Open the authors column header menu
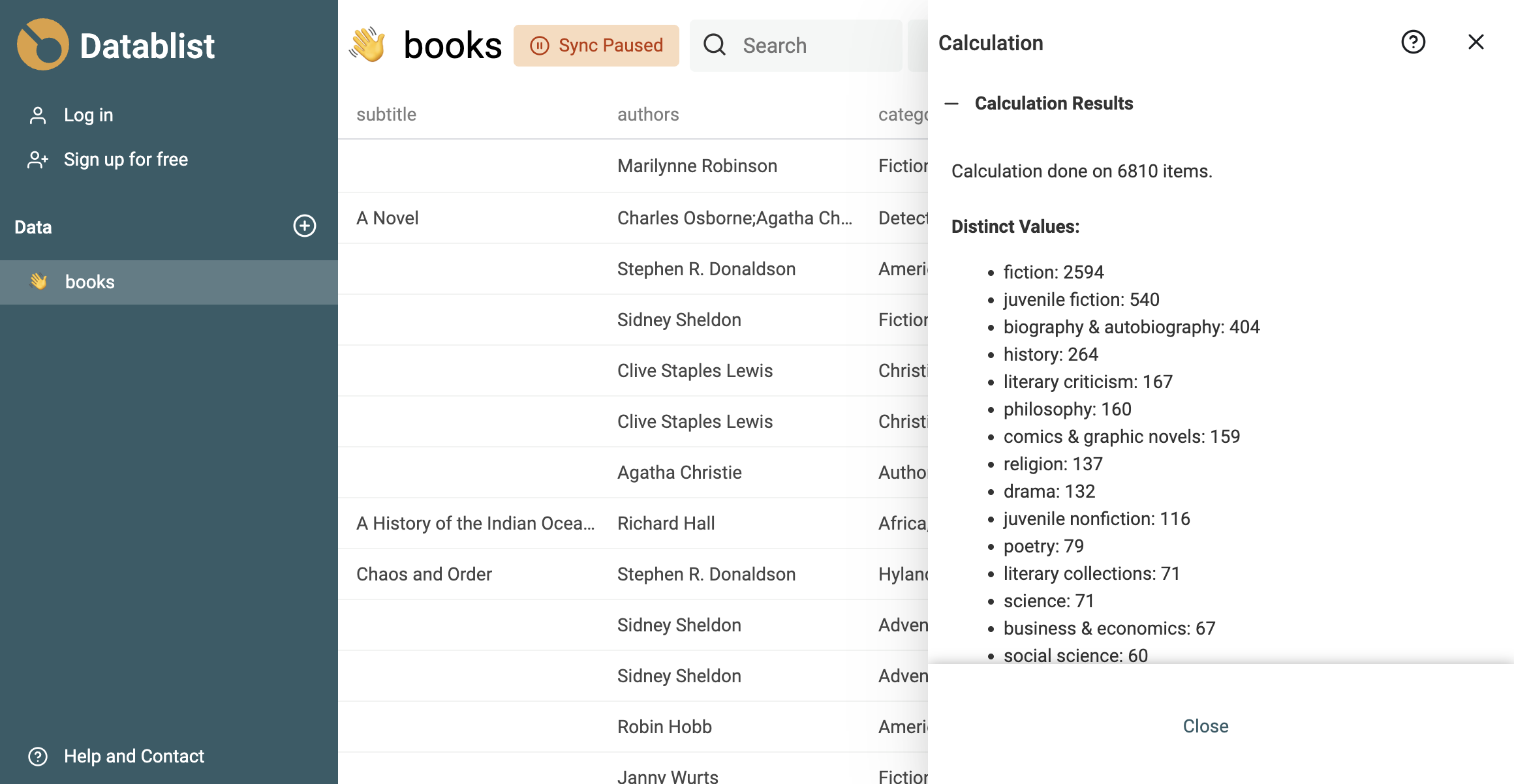1514x784 pixels. (x=648, y=114)
